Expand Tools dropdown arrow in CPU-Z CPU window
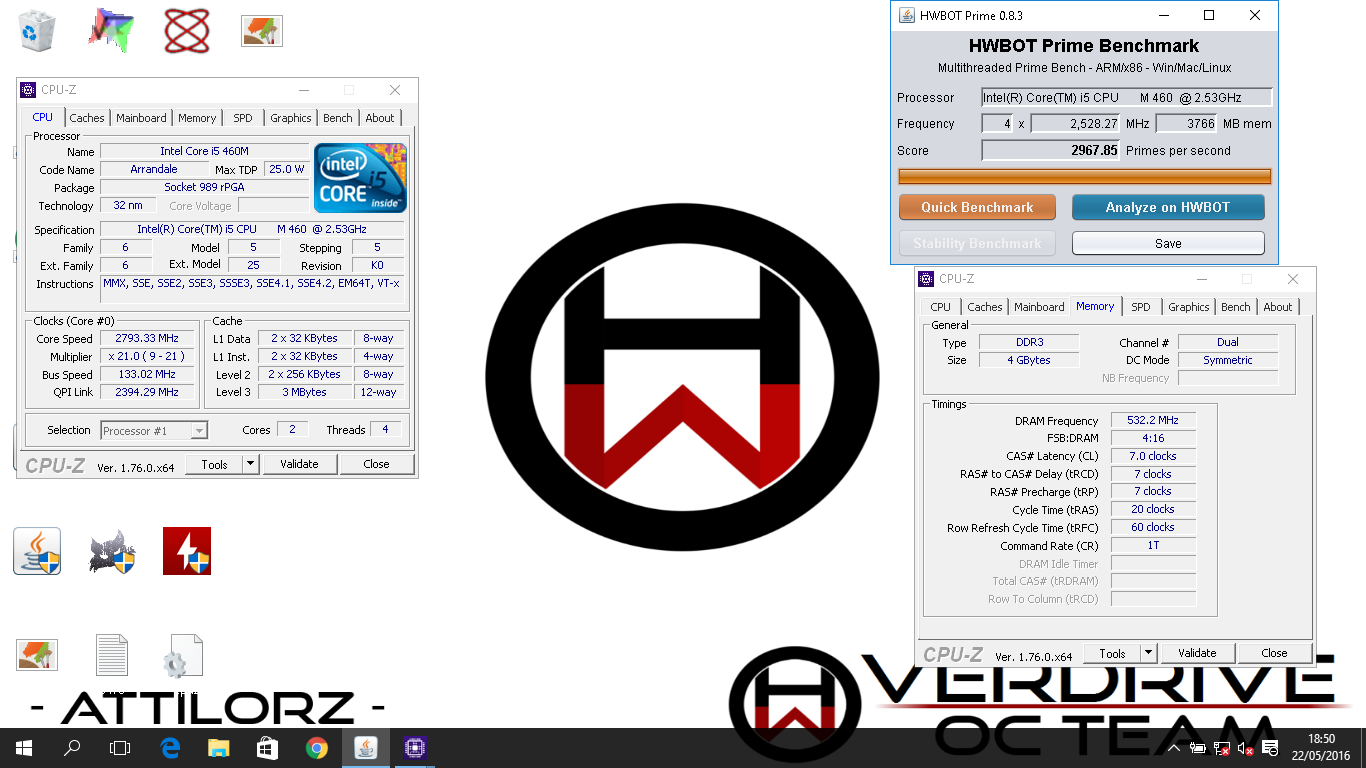 (250, 464)
